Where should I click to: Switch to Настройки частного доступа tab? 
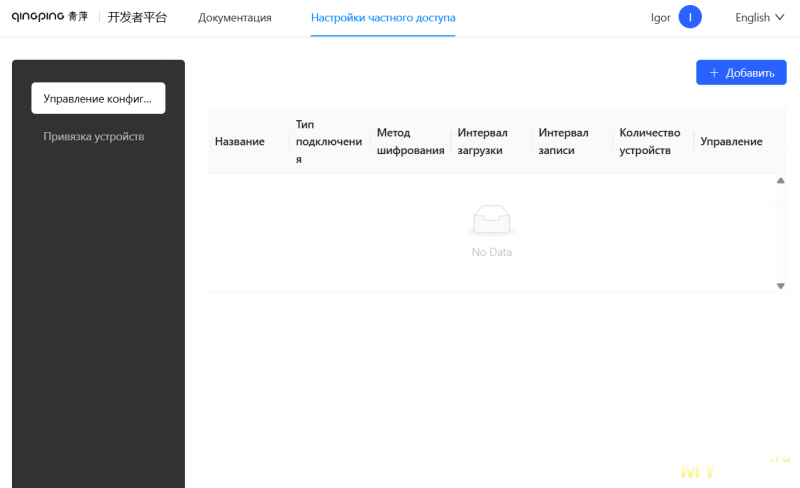383,18
